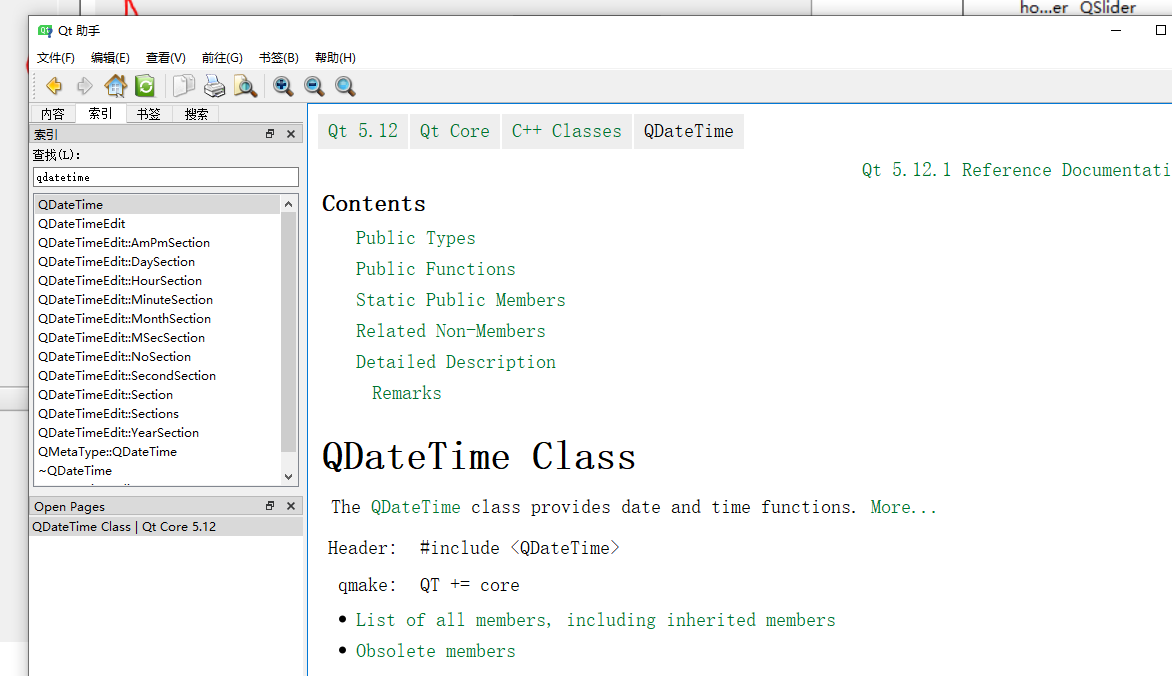Select QDateTimeEdit::Section index entry

(156, 394)
